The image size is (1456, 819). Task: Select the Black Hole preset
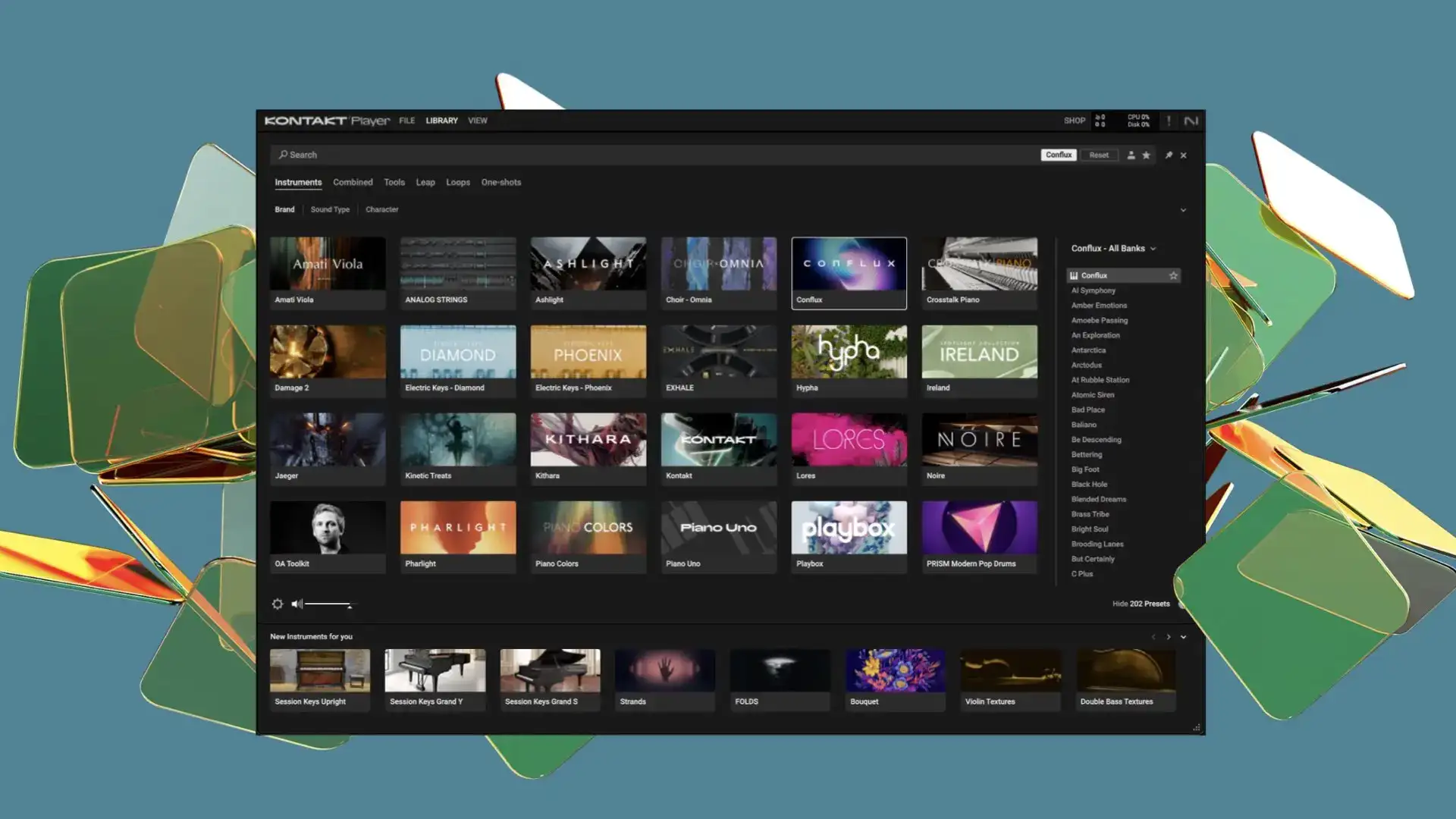point(1089,485)
